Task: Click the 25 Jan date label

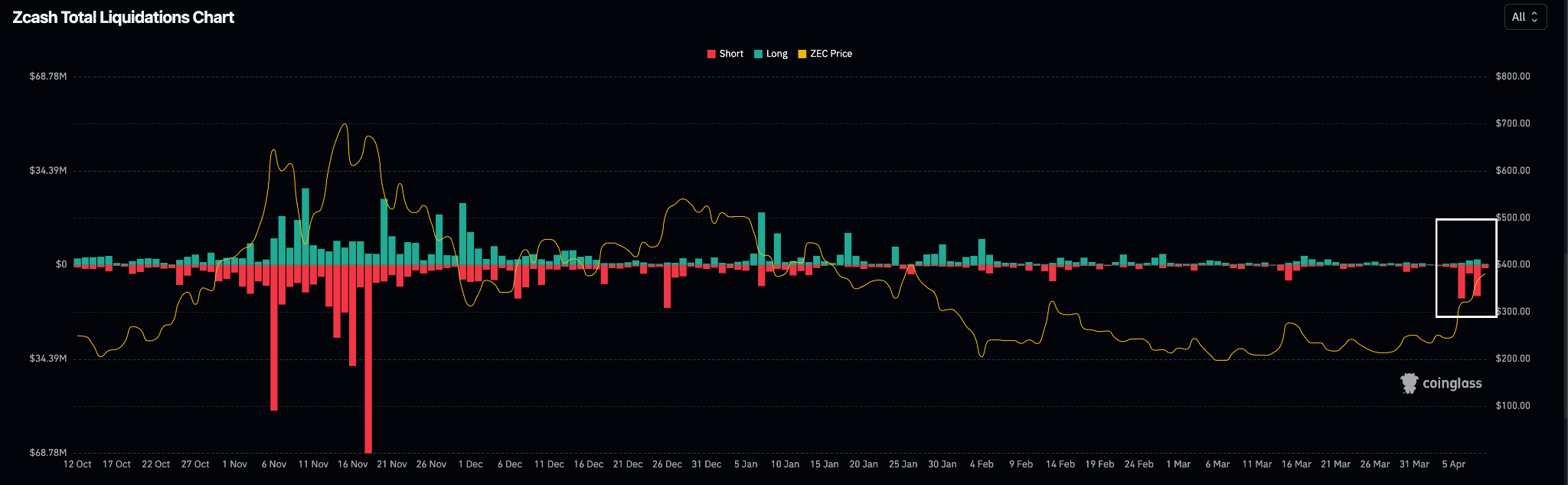Action: [903, 464]
